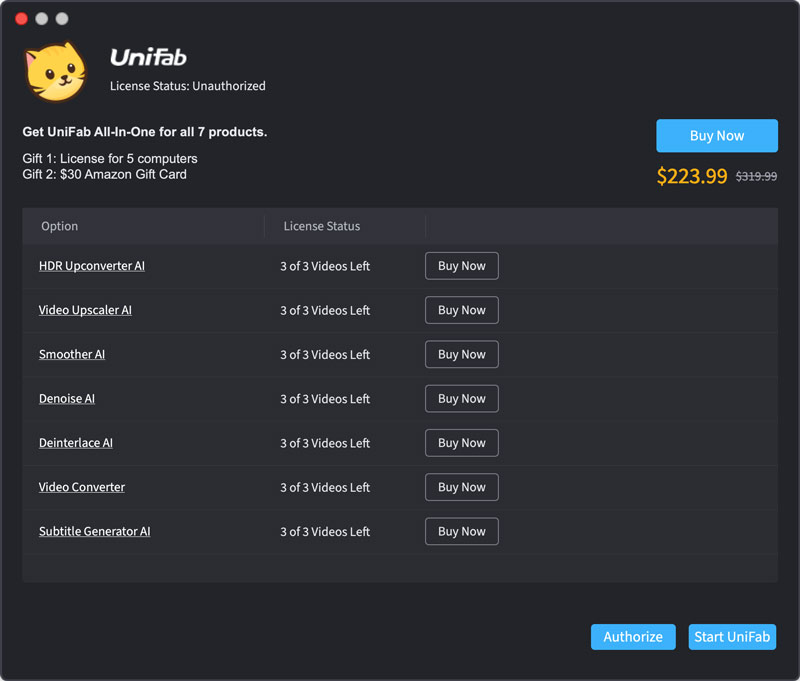Click Denoise AI's '3 of 3 Videos Left'
Image resolution: width=800 pixels, height=681 pixels.
click(x=325, y=399)
